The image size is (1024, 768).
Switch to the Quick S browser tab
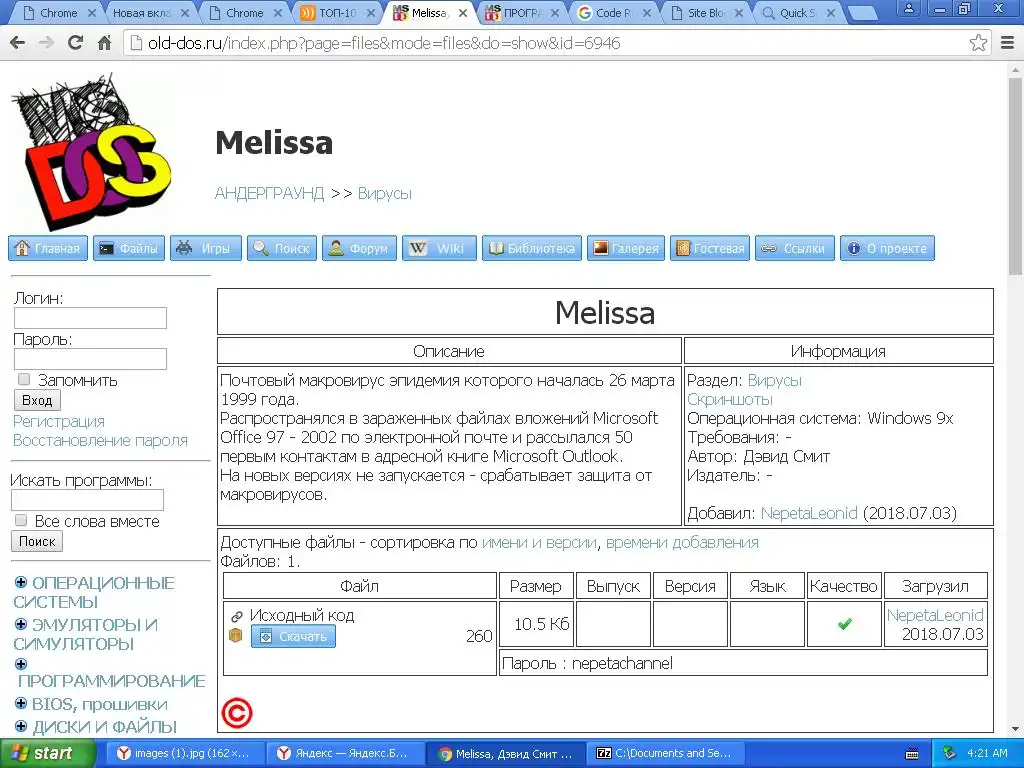(798, 13)
